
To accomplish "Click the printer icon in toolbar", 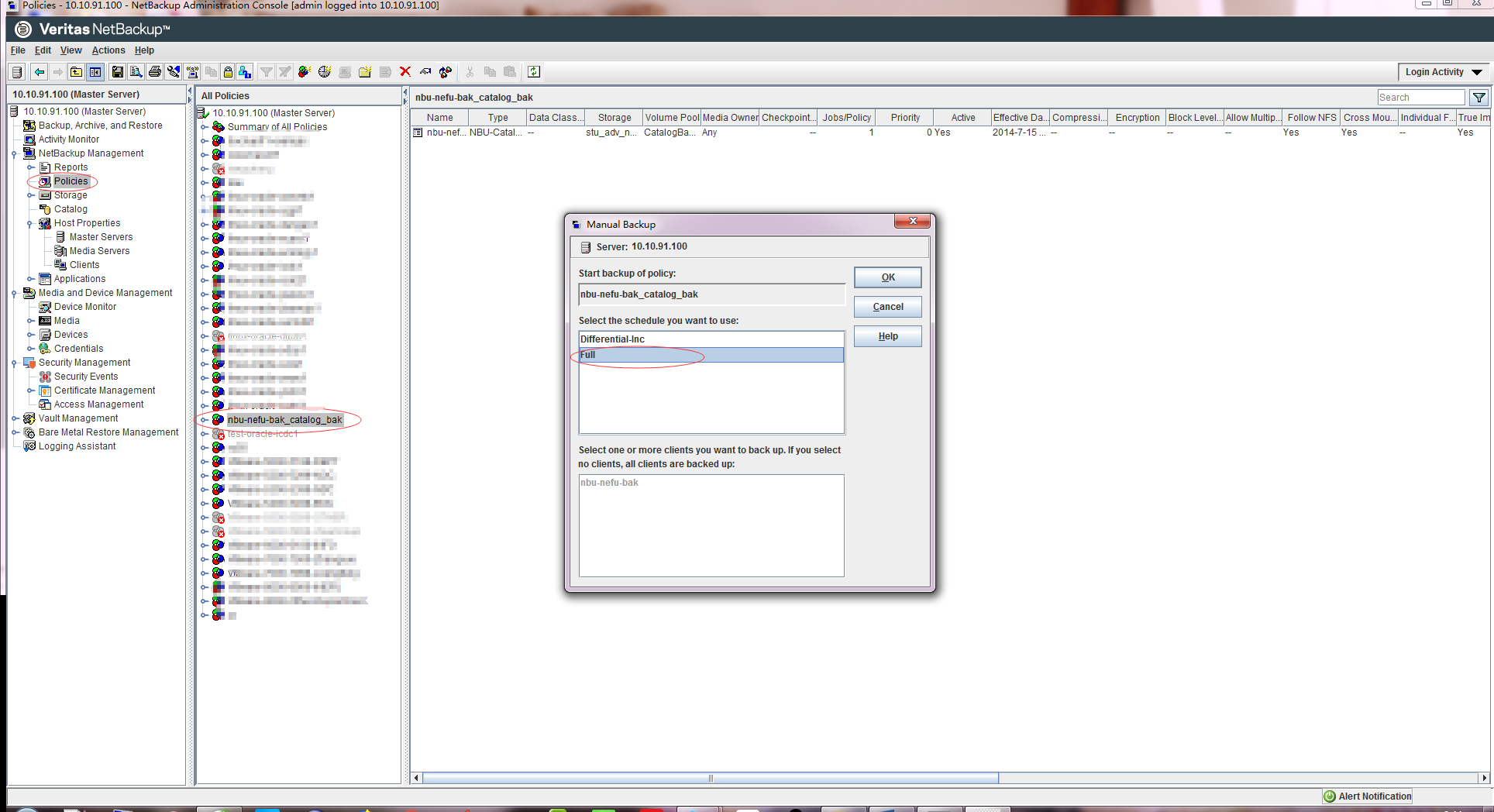I will click(154, 72).
